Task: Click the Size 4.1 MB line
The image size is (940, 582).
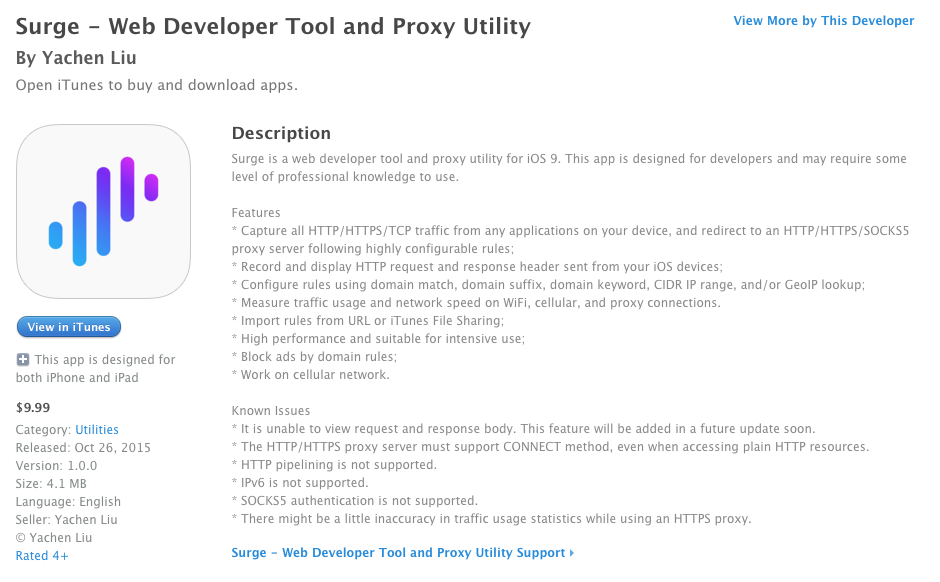Action: coord(54,484)
